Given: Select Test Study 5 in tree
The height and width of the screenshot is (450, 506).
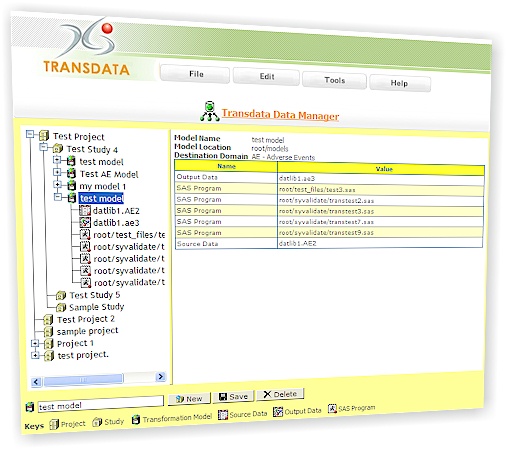Looking at the screenshot, I should point(95,295).
